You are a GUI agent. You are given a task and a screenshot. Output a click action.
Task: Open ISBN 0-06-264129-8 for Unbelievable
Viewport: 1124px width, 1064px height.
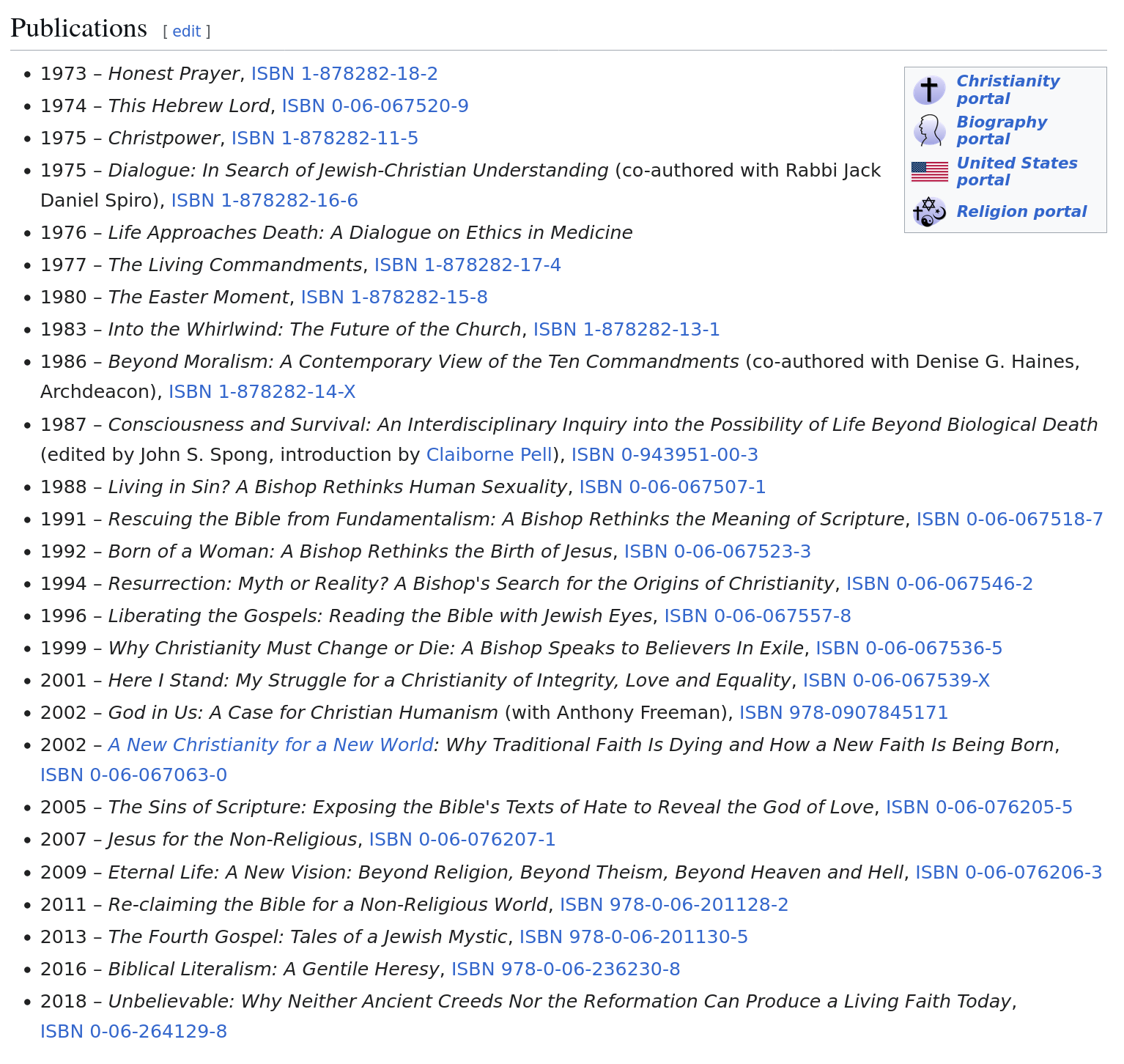coord(133,1032)
